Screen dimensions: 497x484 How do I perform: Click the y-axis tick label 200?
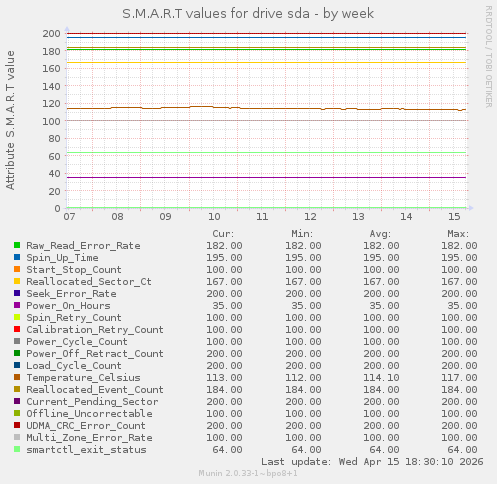51,34
